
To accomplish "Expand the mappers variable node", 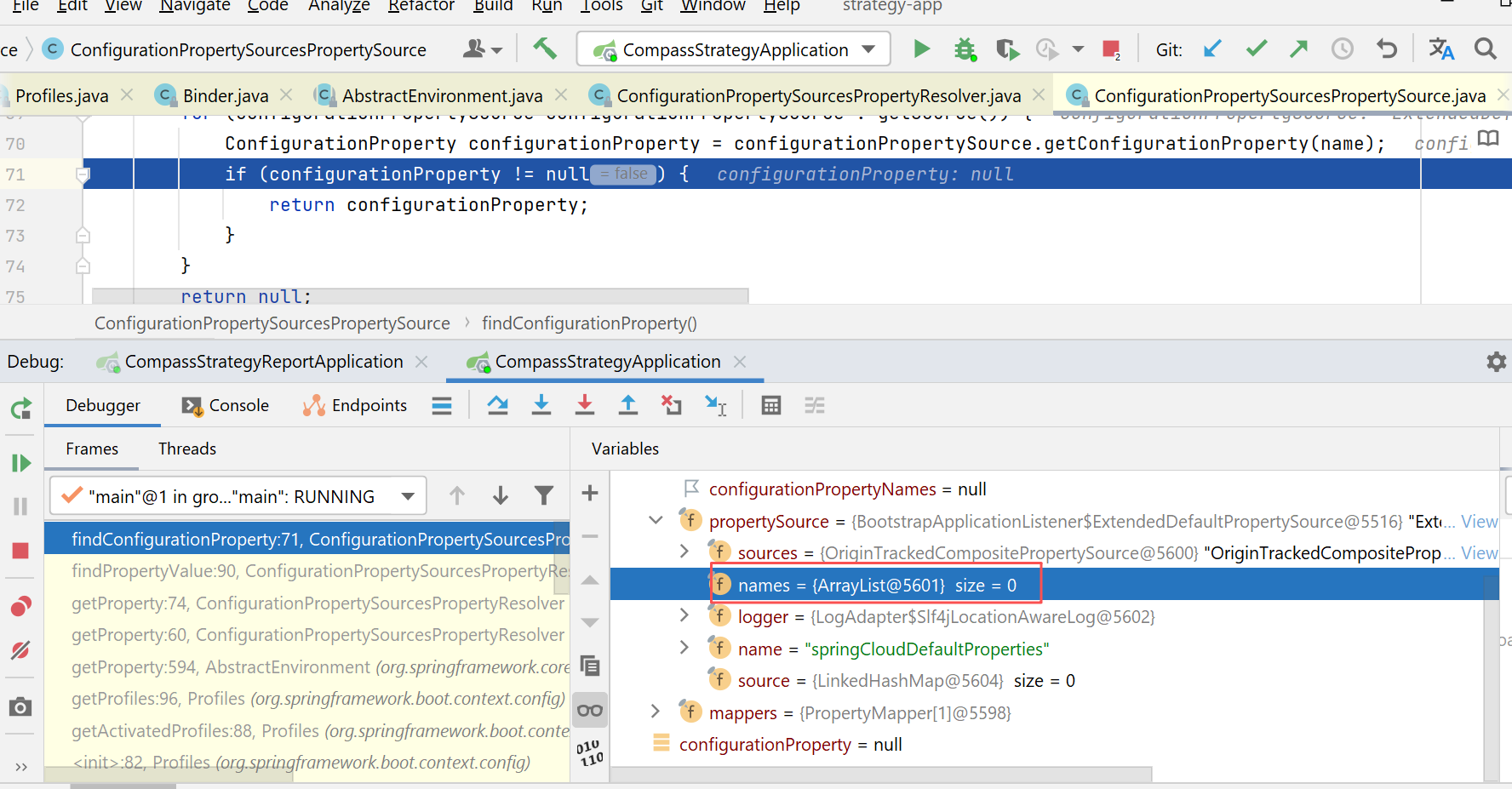I will 656,712.
